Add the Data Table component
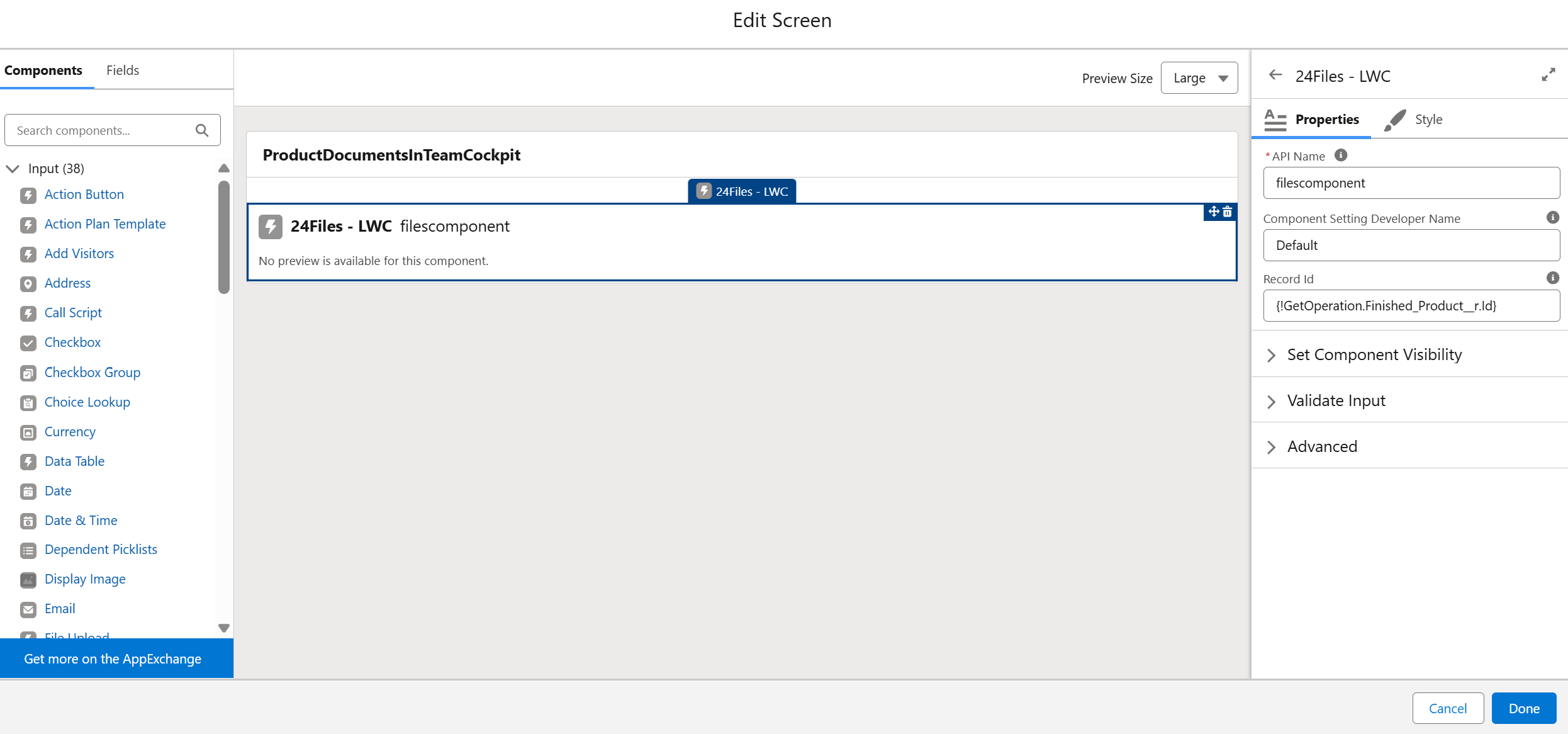This screenshot has width=1568, height=734. click(x=74, y=461)
